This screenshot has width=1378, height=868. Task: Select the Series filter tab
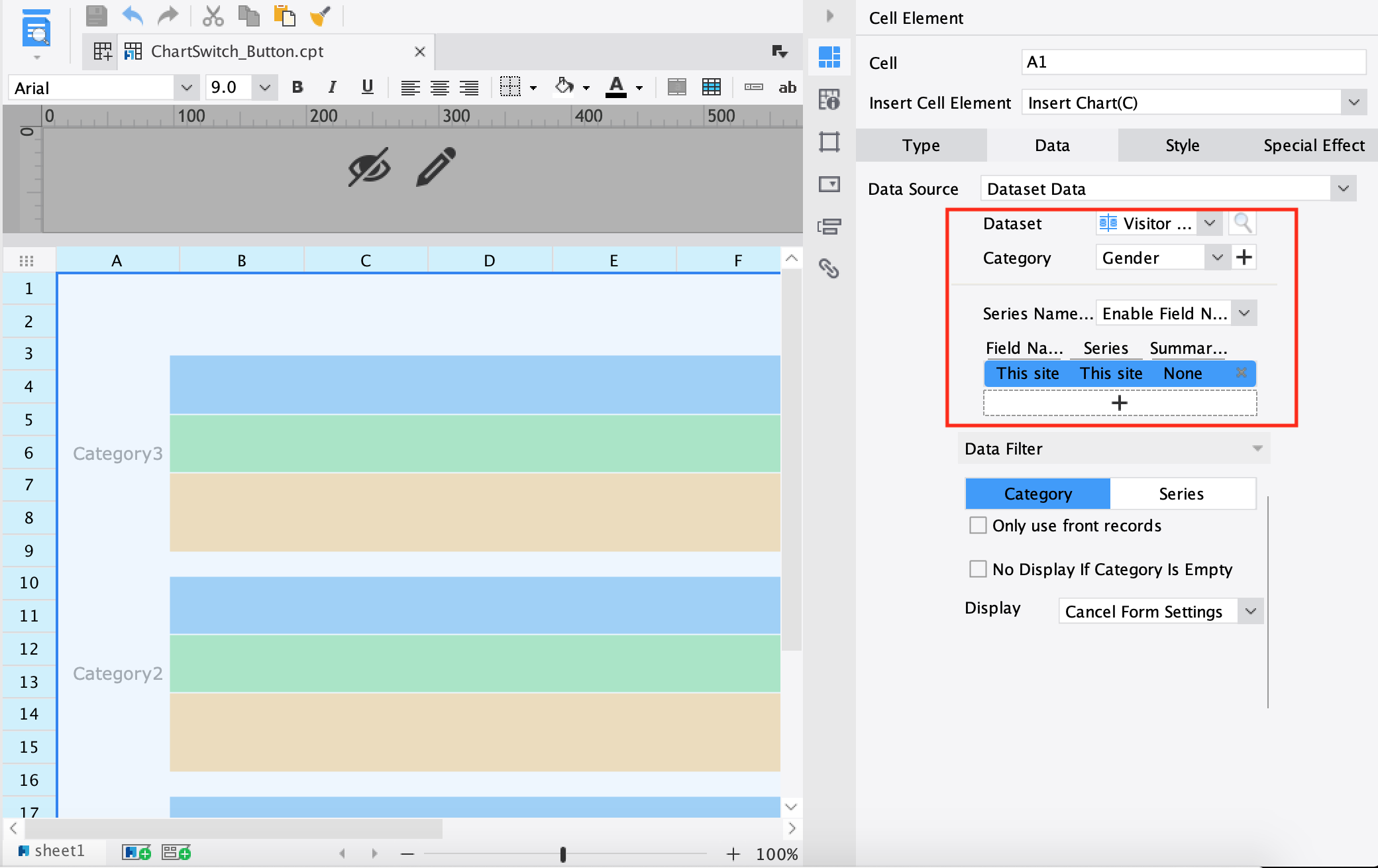[x=1181, y=494]
